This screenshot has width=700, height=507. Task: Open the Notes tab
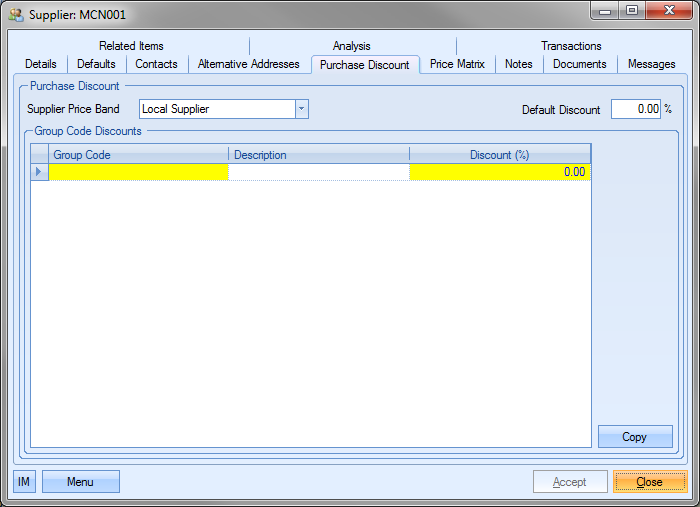[519, 64]
